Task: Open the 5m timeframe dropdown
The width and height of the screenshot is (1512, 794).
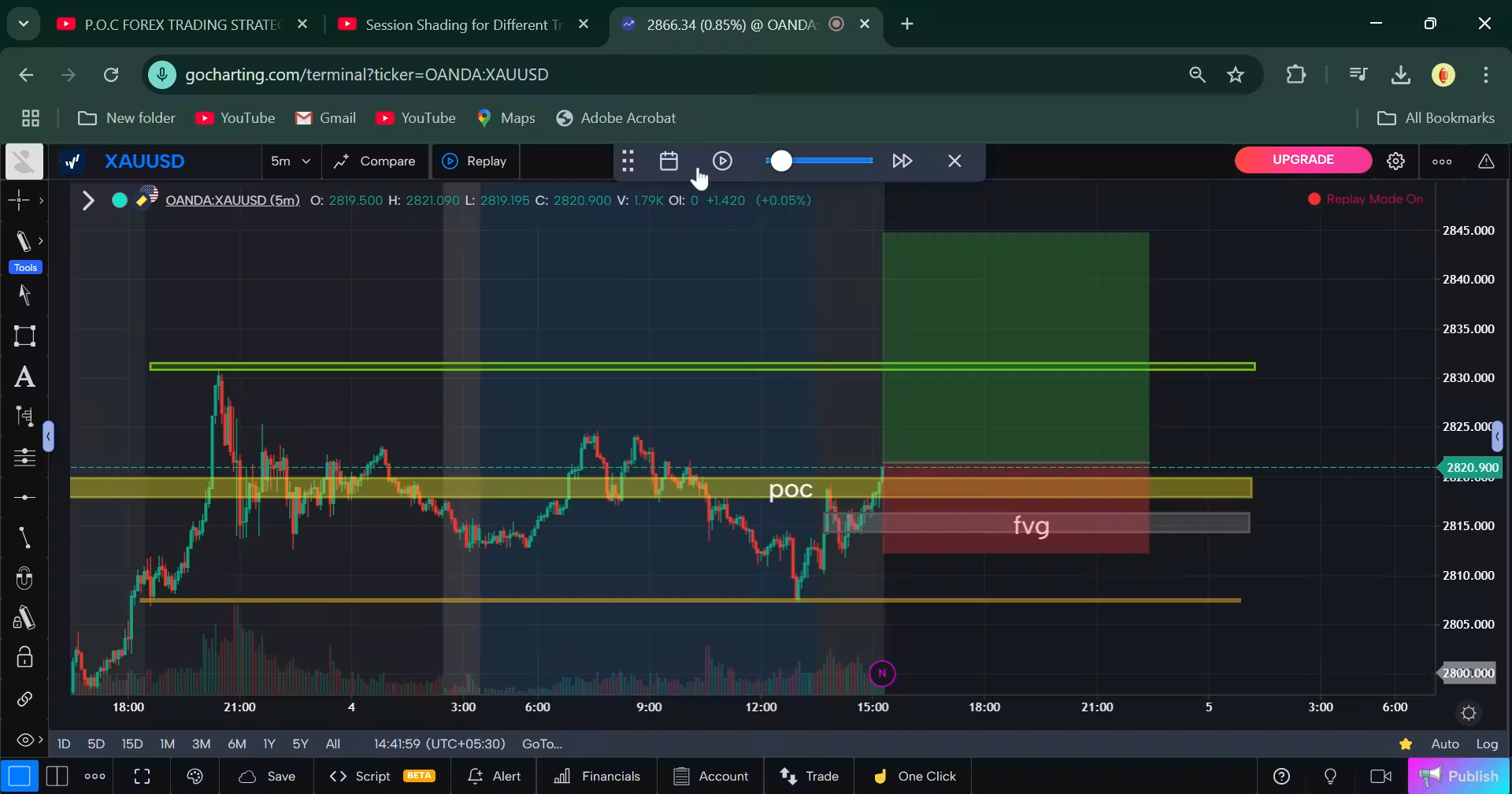Action: point(290,161)
